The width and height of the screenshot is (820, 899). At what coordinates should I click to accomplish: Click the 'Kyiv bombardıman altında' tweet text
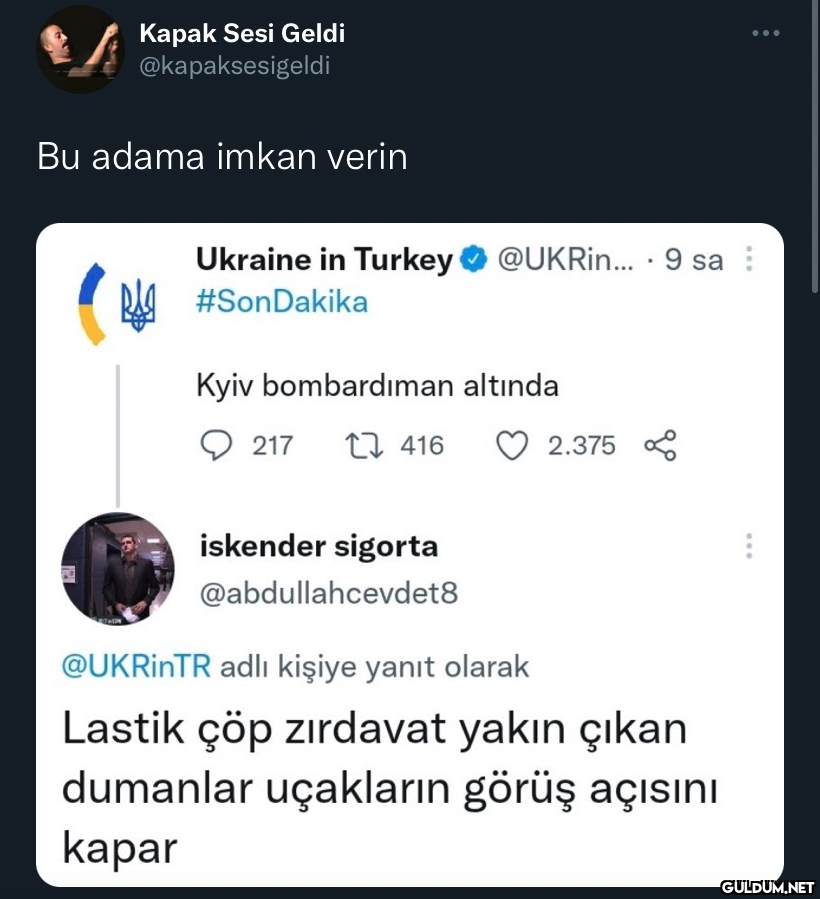[x=376, y=385]
